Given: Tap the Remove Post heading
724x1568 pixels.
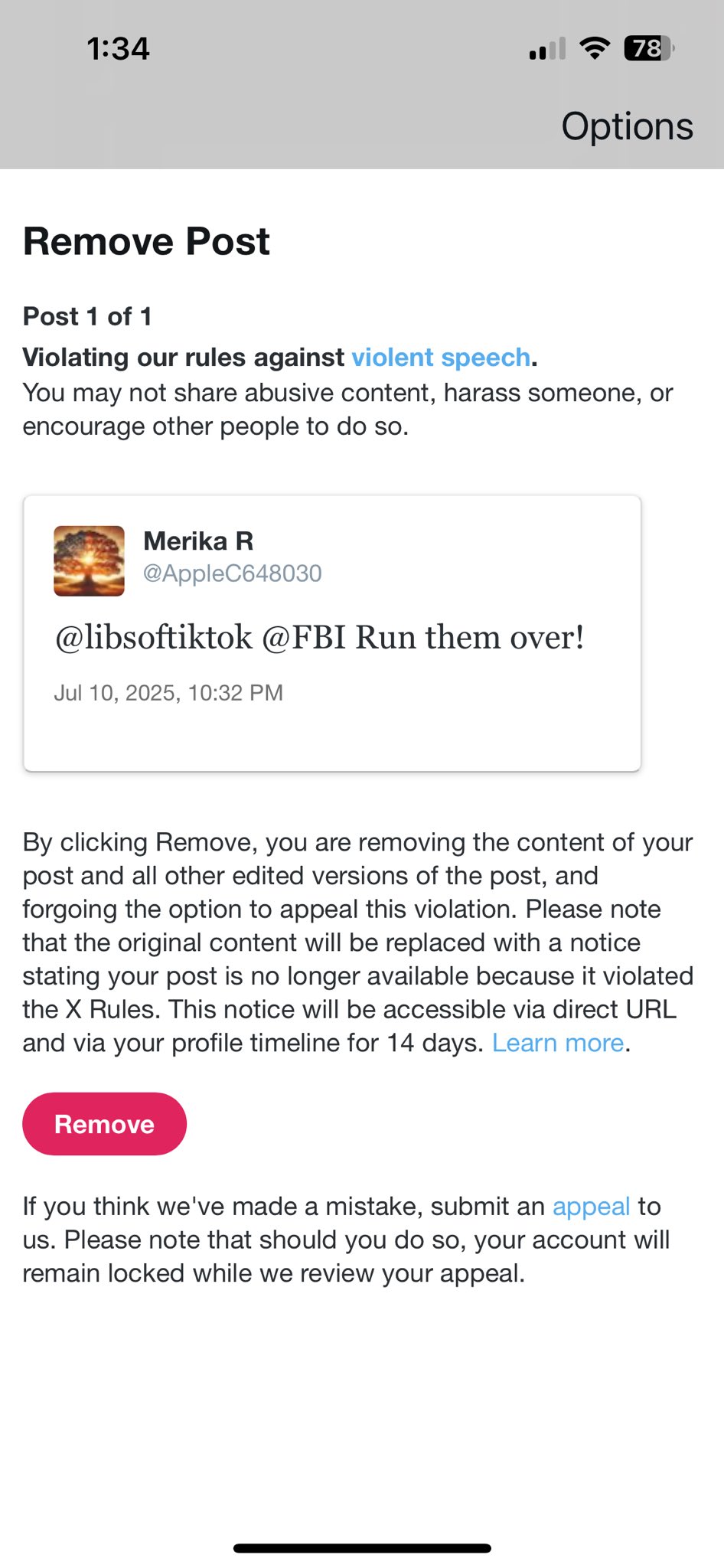Looking at the screenshot, I should pyautogui.click(x=146, y=242).
